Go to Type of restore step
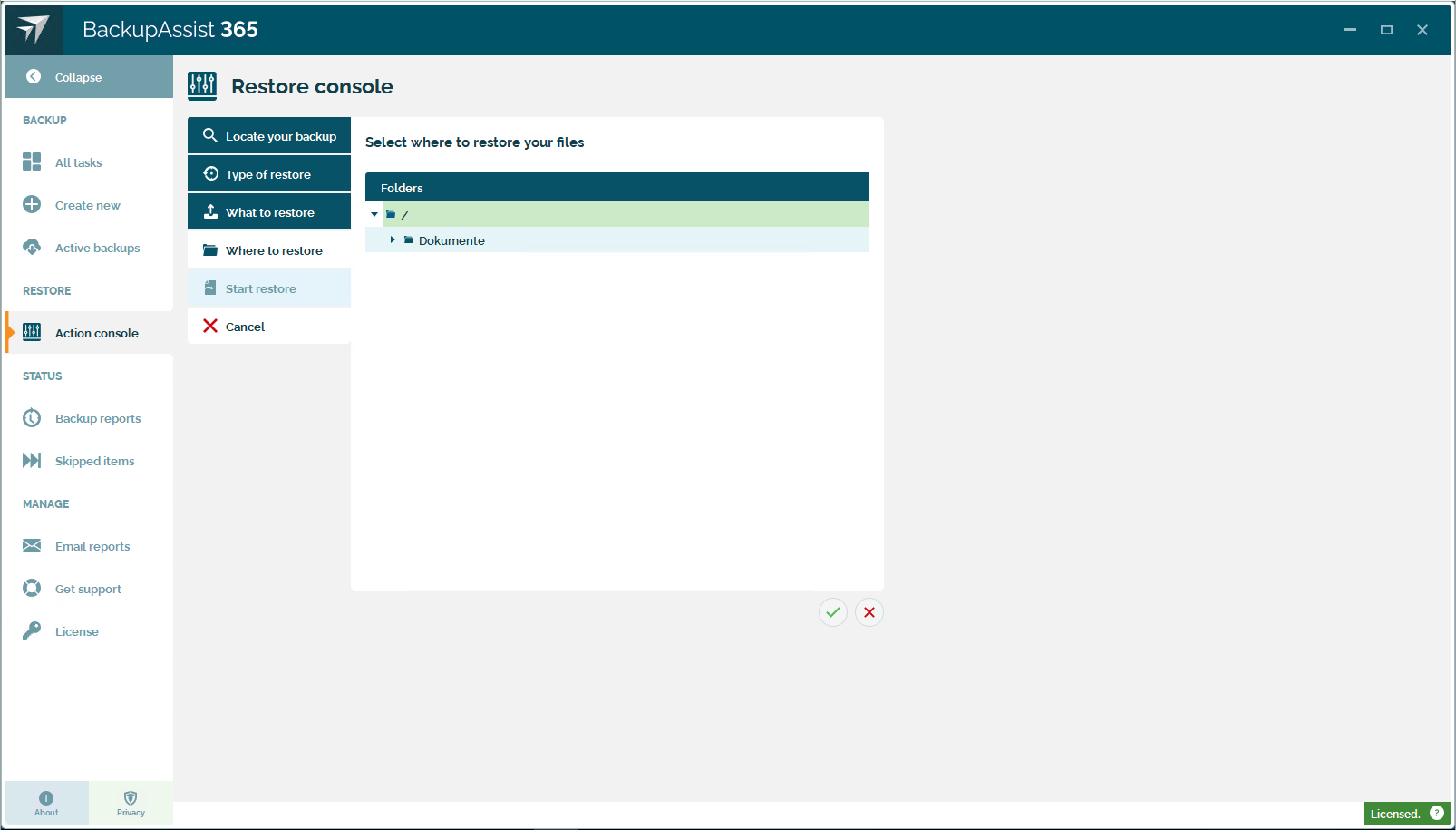 (269, 174)
